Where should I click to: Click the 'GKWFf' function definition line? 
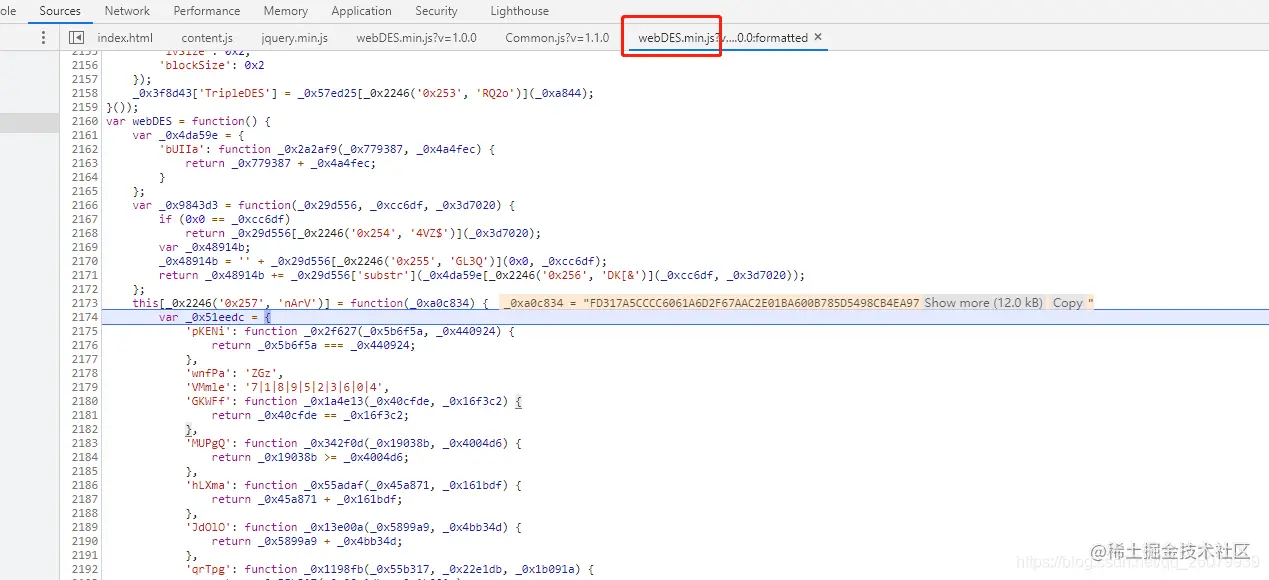(354, 401)
